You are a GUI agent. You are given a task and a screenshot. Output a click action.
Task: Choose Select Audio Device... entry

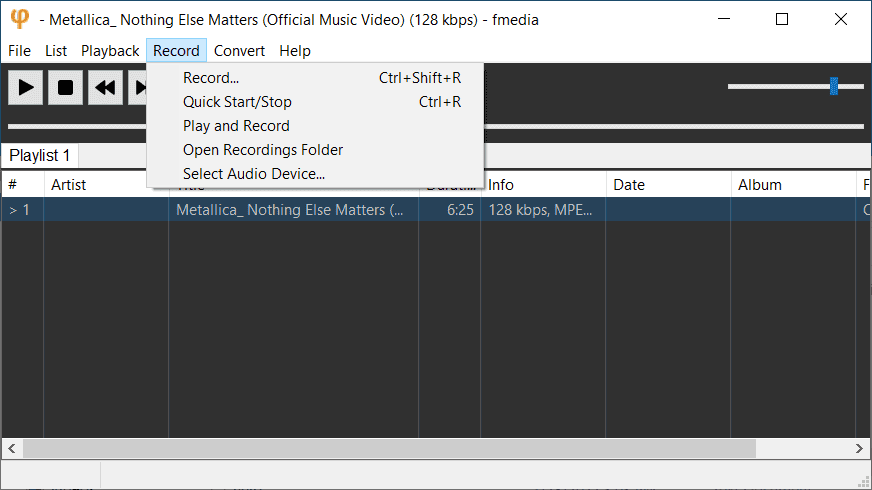[315, 174]
